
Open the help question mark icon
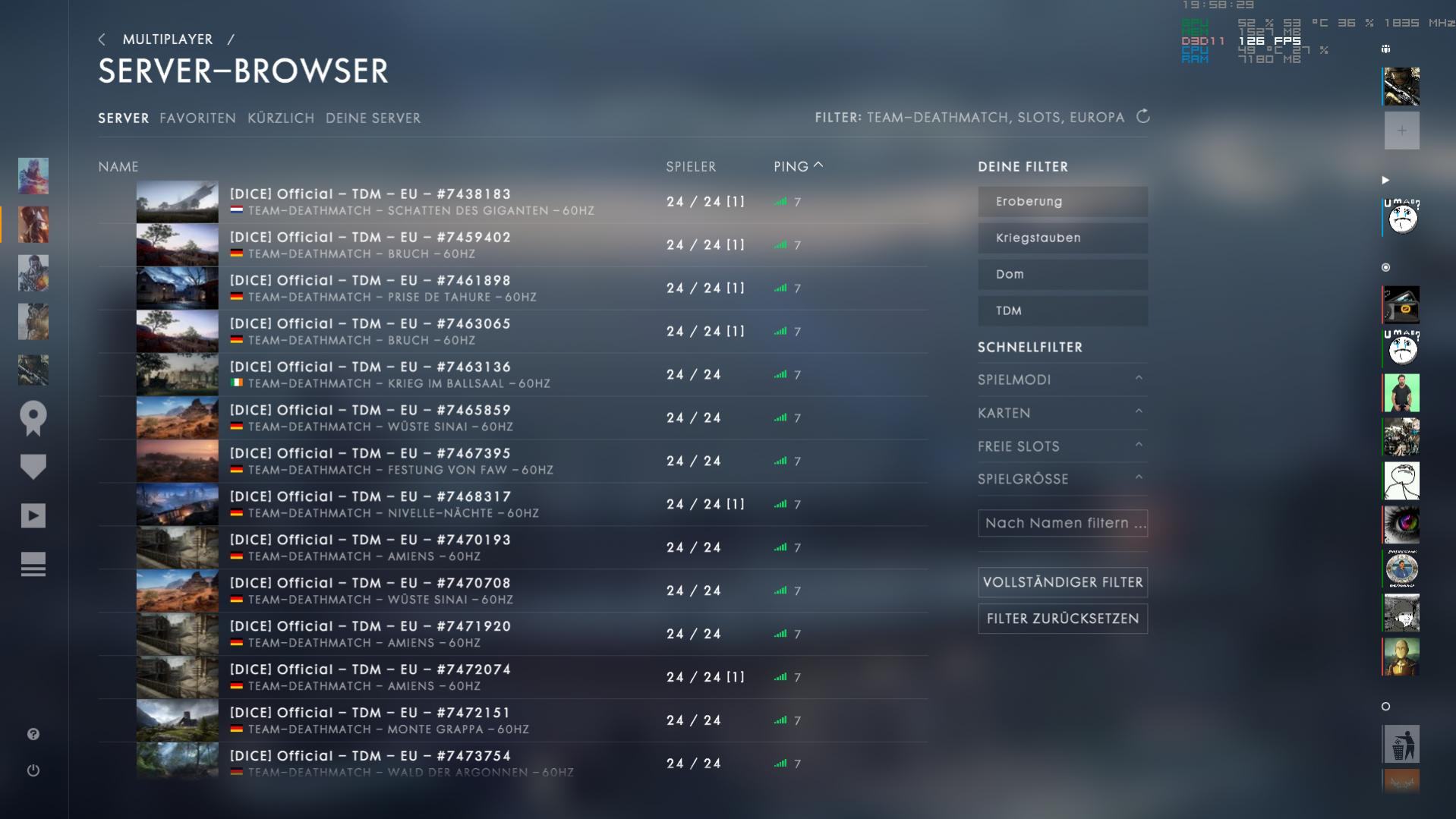coord(33,734)
